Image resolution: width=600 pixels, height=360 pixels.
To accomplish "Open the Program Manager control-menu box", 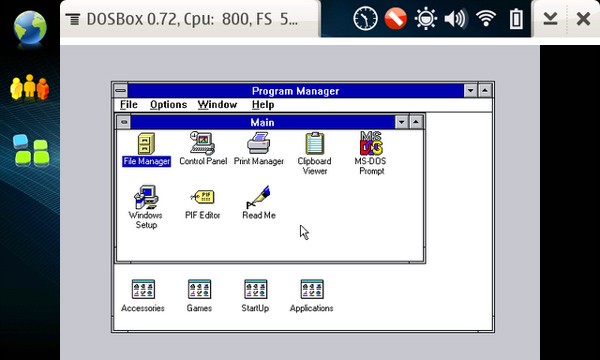I will 121,91.
